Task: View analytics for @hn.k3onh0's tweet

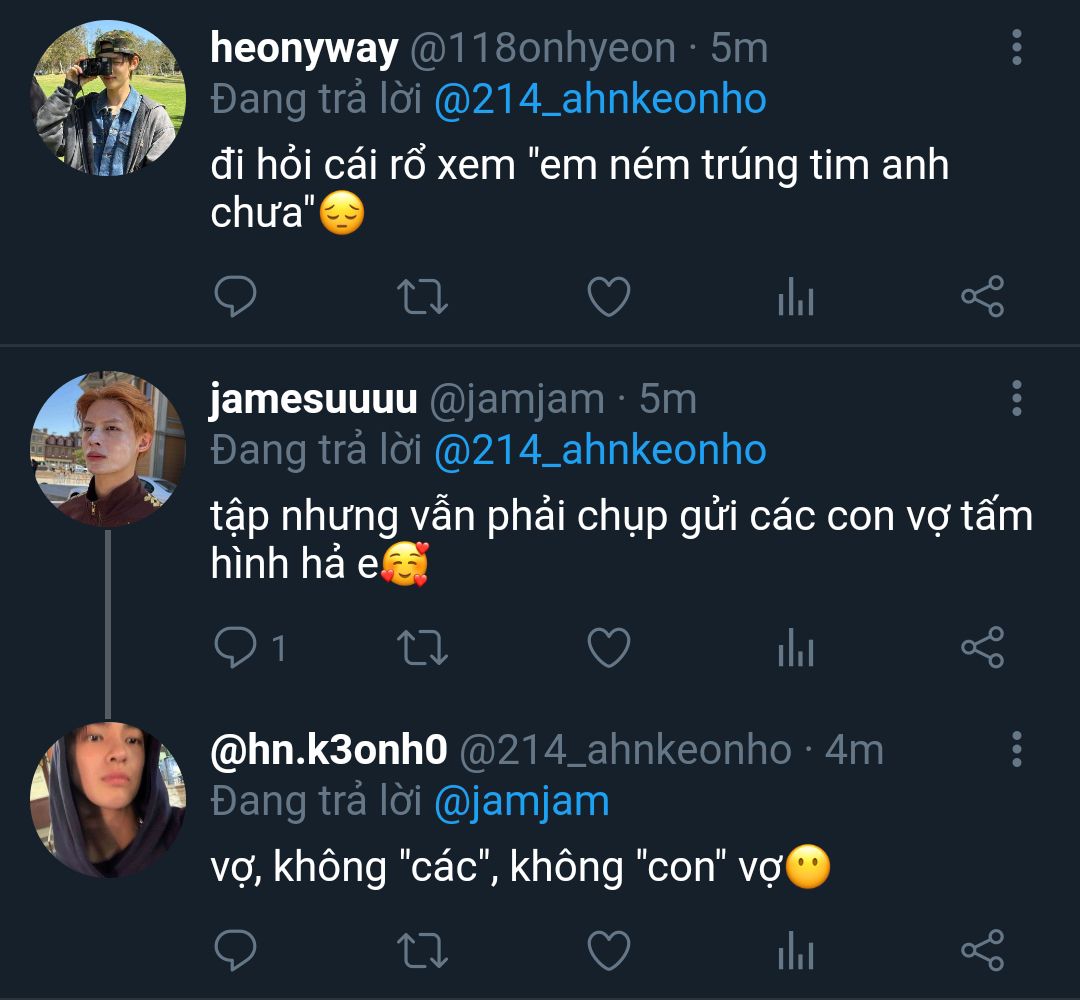Action: [795, 950]
